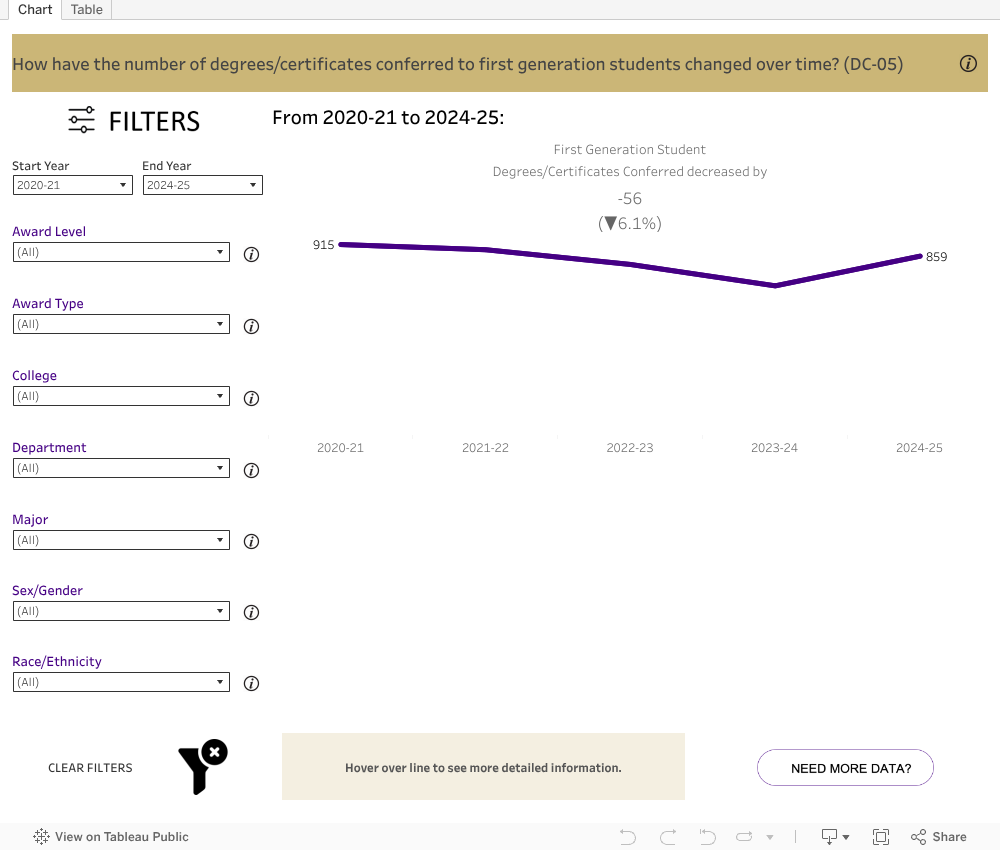Enter full screen mode

(881, 837)
